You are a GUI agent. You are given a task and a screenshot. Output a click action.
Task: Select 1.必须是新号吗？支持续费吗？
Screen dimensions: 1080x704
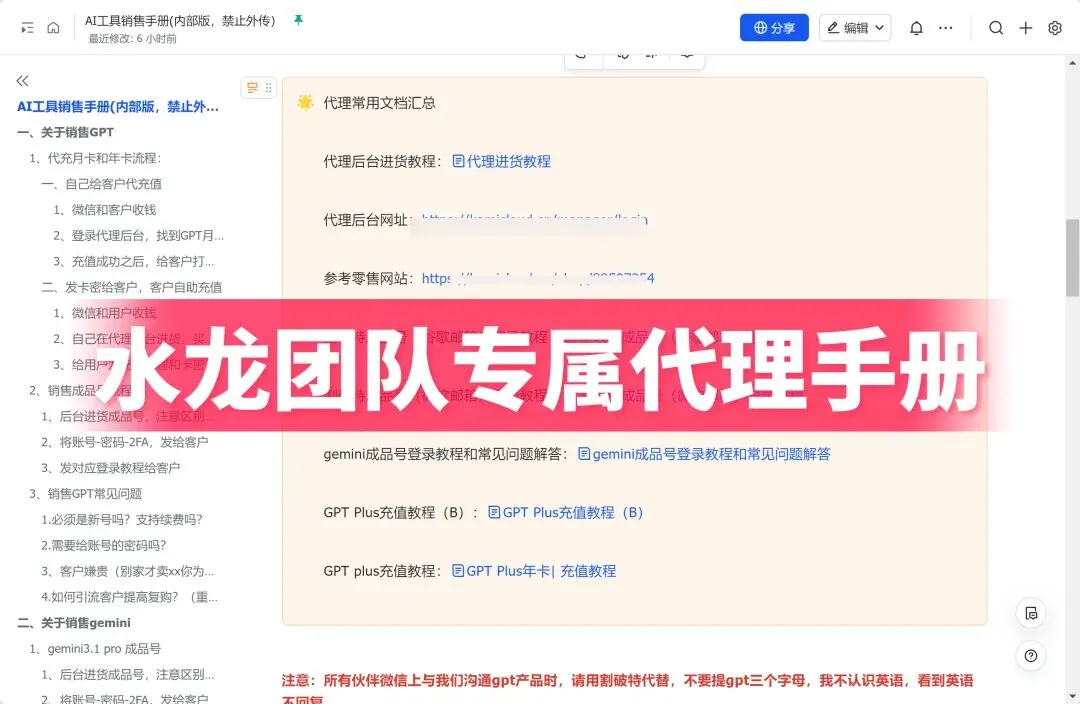[x=122, y=520]
